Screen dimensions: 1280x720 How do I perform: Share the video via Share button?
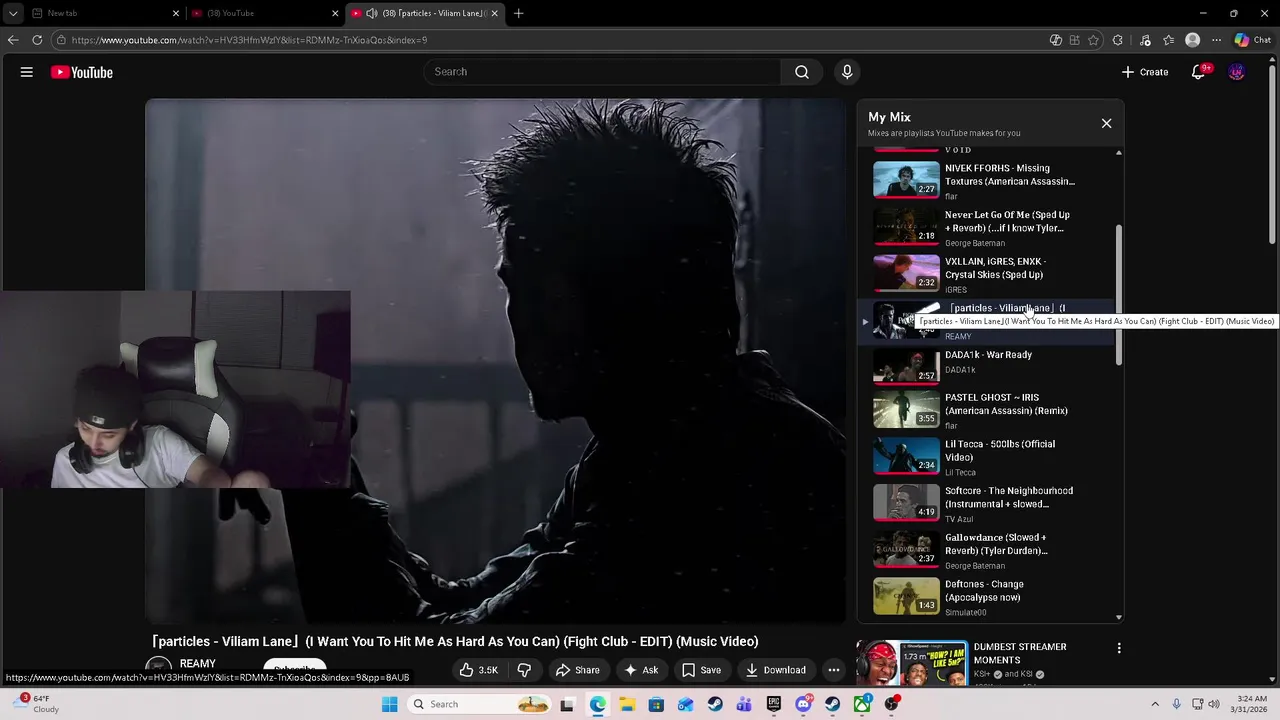pos(577,670)
